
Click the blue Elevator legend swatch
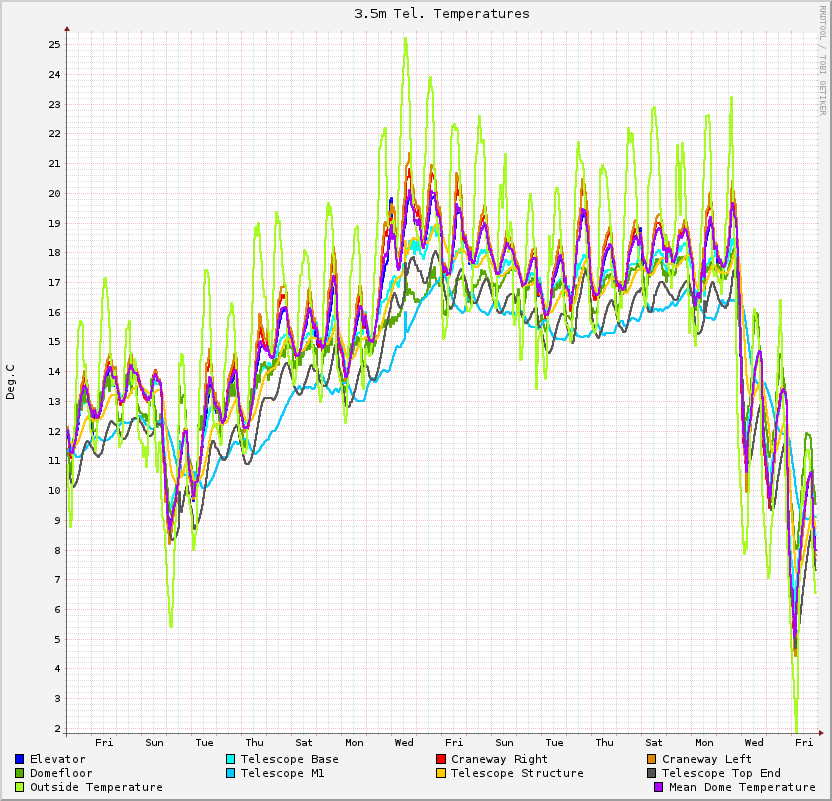(19, 759)
